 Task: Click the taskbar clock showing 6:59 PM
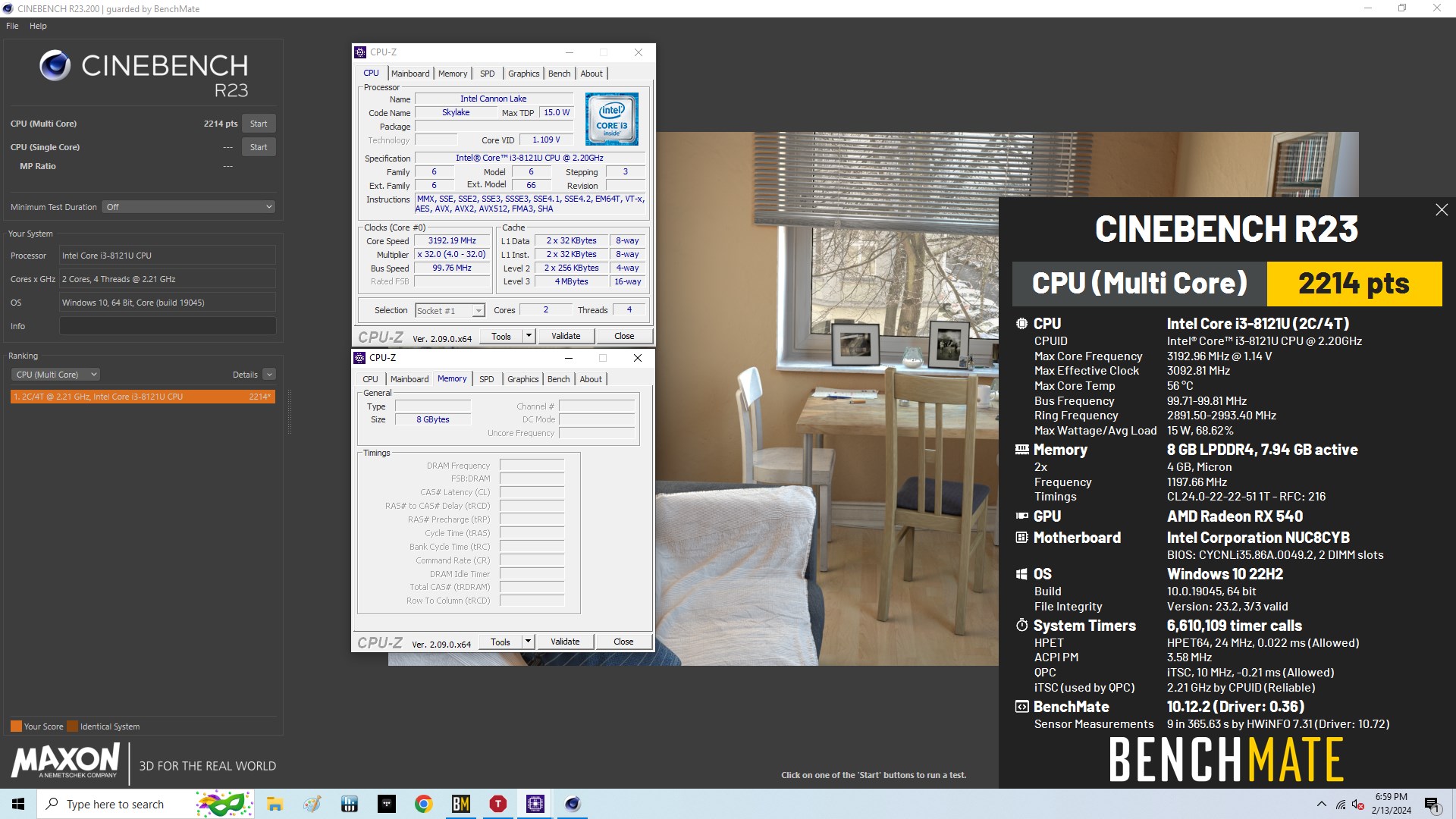[x=1391, y=804]
